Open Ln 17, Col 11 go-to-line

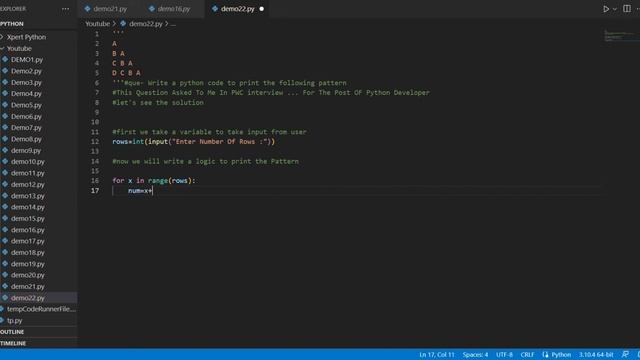tap(437, 354)
